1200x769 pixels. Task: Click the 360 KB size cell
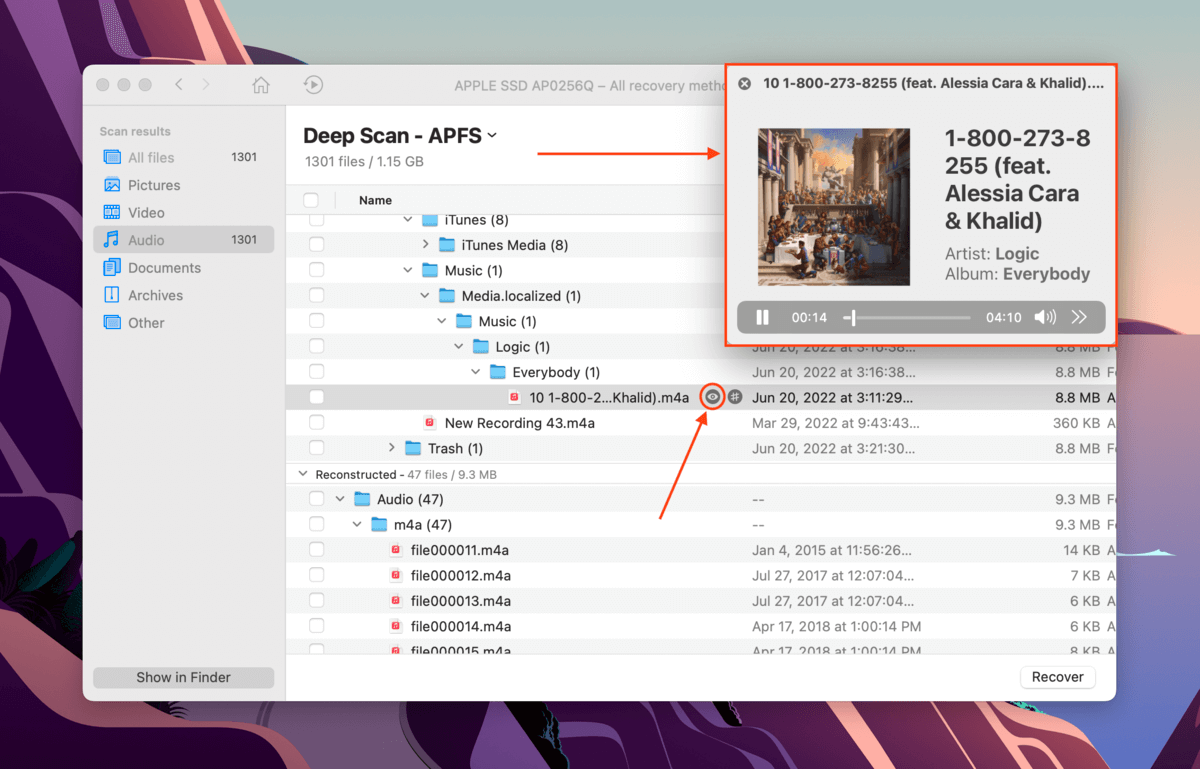pyautogui.click(x=1077, y=423)
